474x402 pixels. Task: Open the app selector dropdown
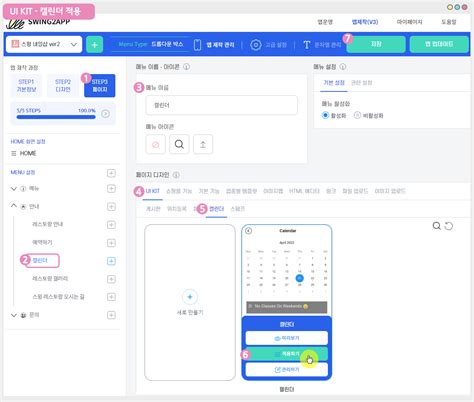(x=44, y=44)
